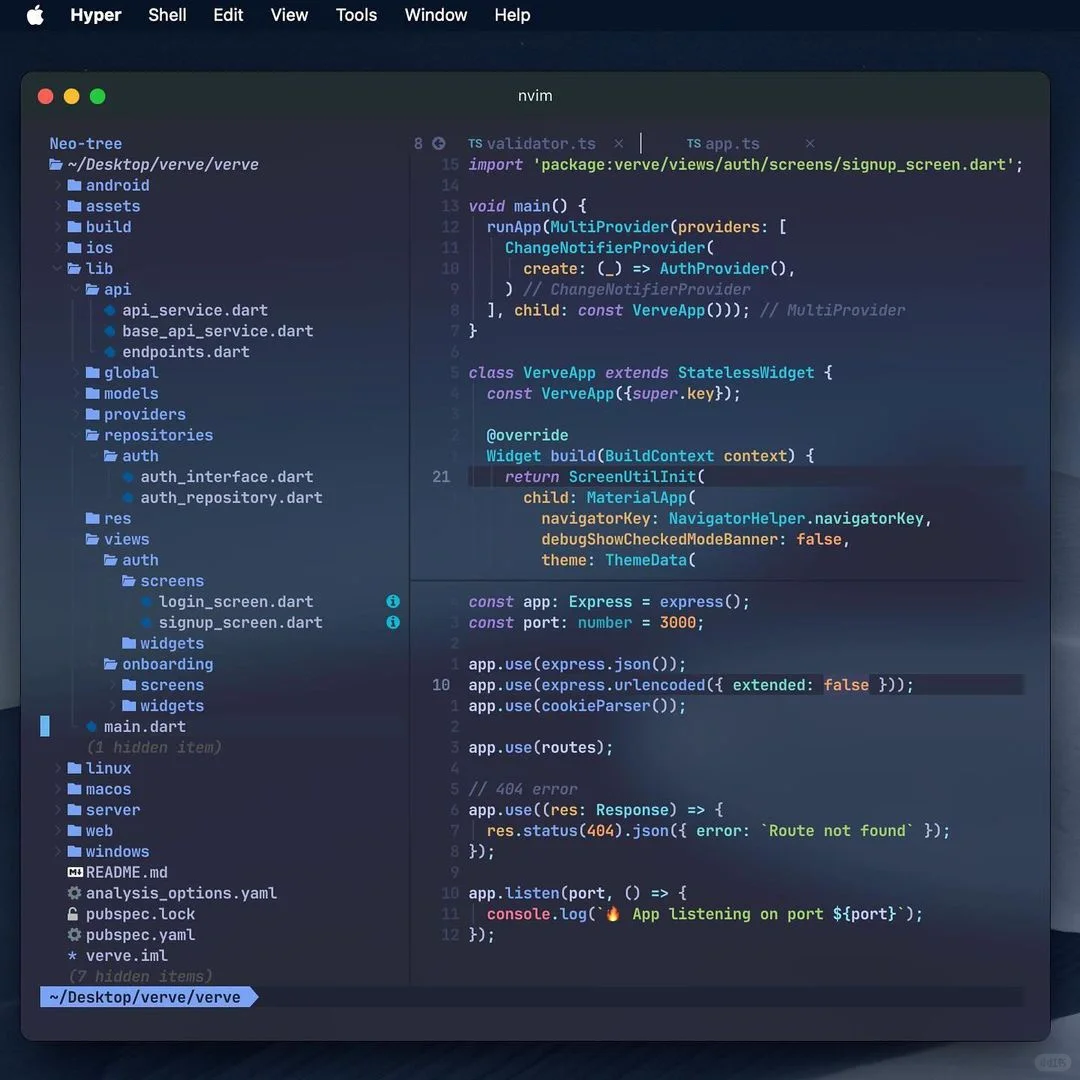1080x1080 pixels.
Task: Click the gear icon beside analysis_options.yaml
Action: (74, 893)
